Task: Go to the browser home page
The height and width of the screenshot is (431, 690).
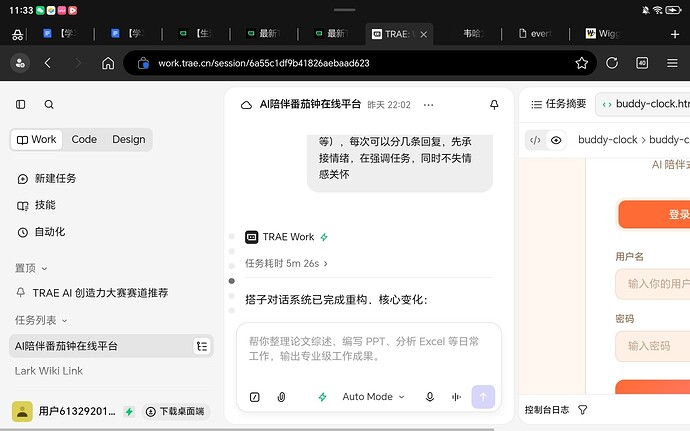Action: point(108,63)
